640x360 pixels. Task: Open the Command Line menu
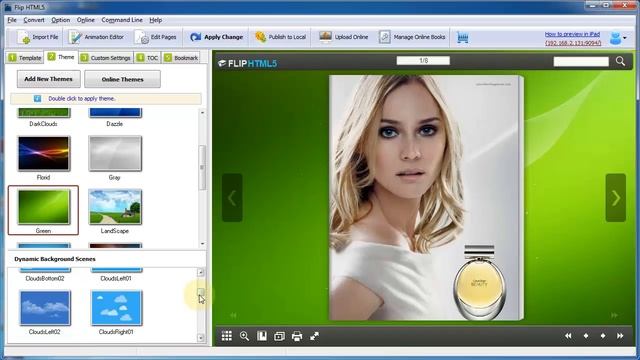pos(122,20)
